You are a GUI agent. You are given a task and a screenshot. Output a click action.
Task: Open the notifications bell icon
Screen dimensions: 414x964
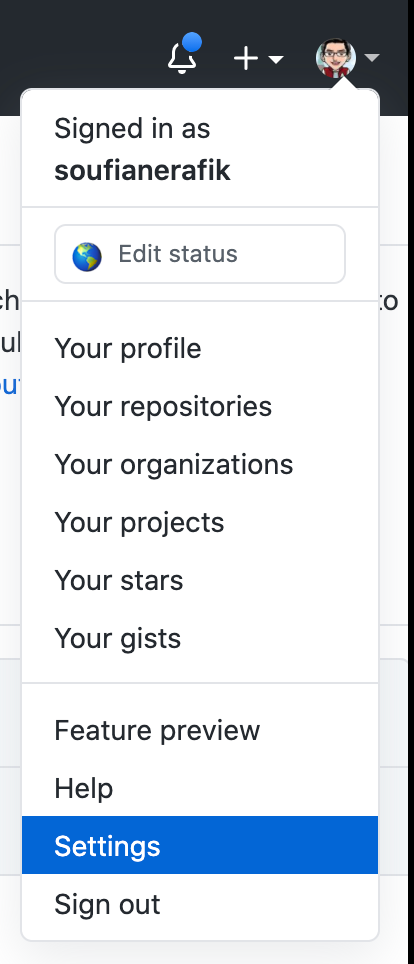pyautogui.click(x=182, y=58)
